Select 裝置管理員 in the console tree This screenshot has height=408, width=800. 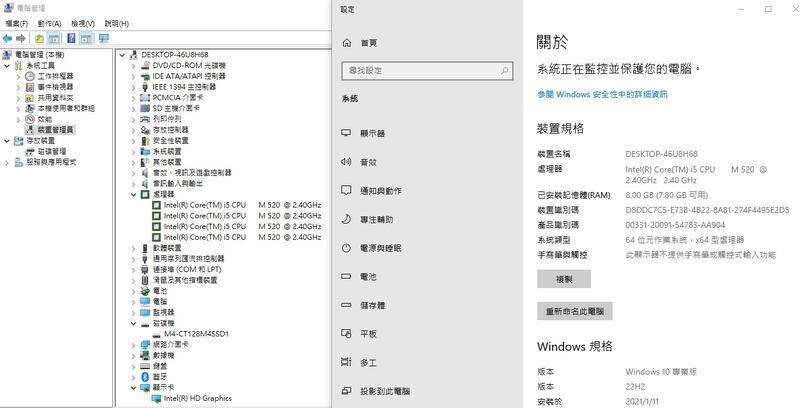pos(56,130)
